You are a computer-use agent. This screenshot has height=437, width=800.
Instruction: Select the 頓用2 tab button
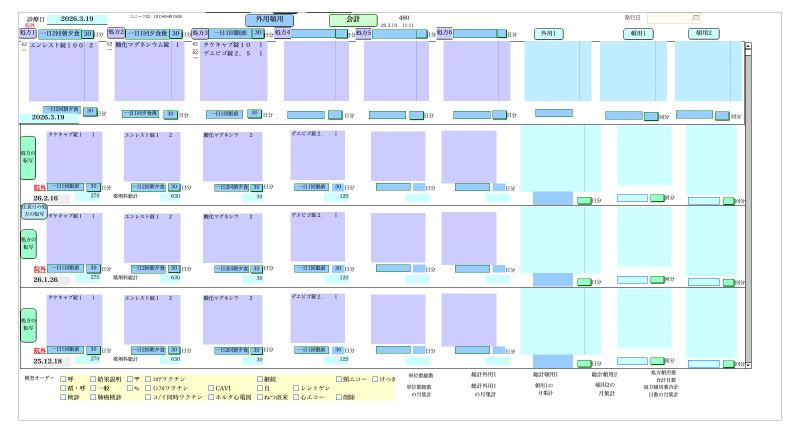click(704, 33)
